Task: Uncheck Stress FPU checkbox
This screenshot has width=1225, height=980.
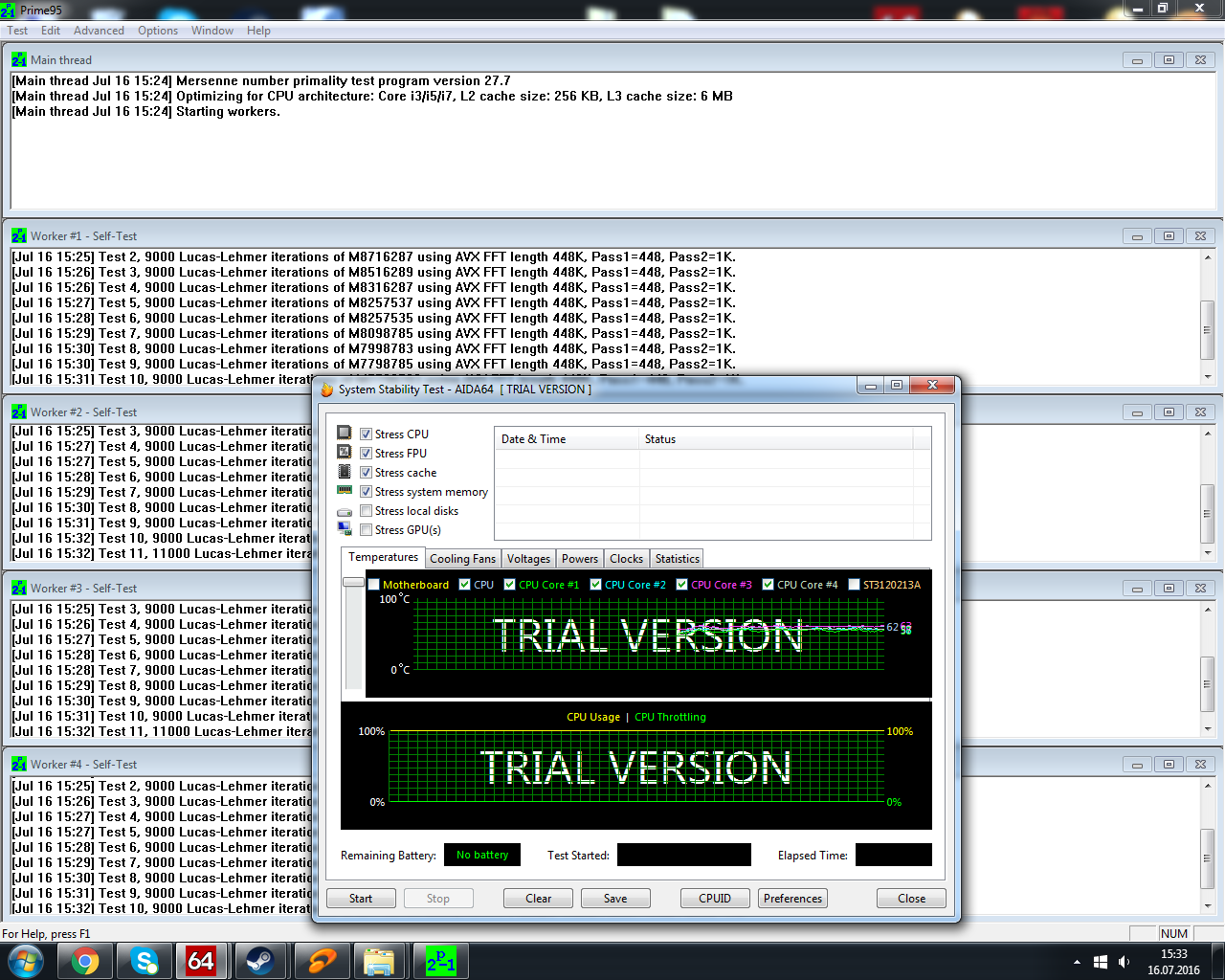Action: click(366, 453)
